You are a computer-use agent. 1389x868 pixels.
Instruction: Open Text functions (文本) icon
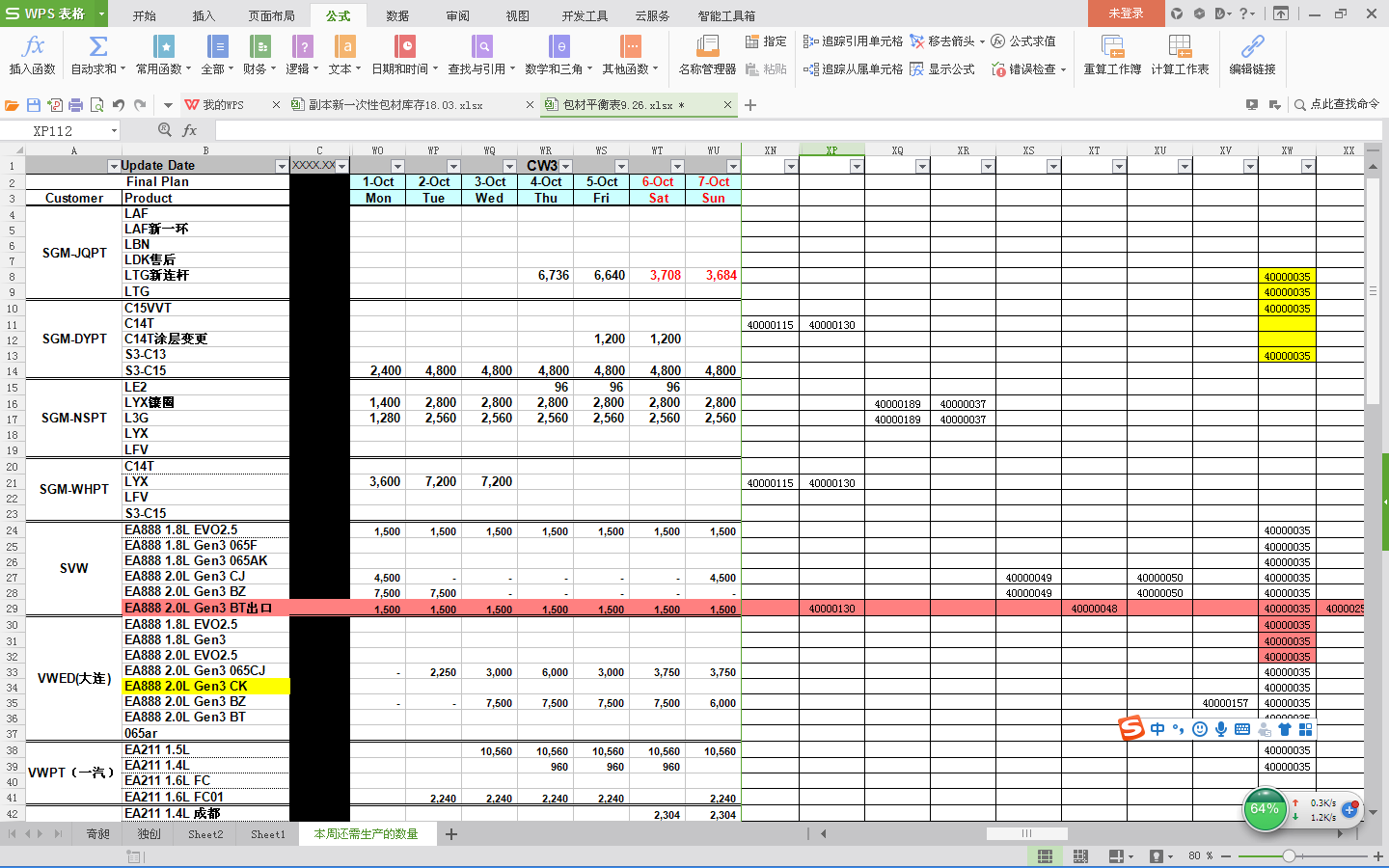[x=344, y=46]
